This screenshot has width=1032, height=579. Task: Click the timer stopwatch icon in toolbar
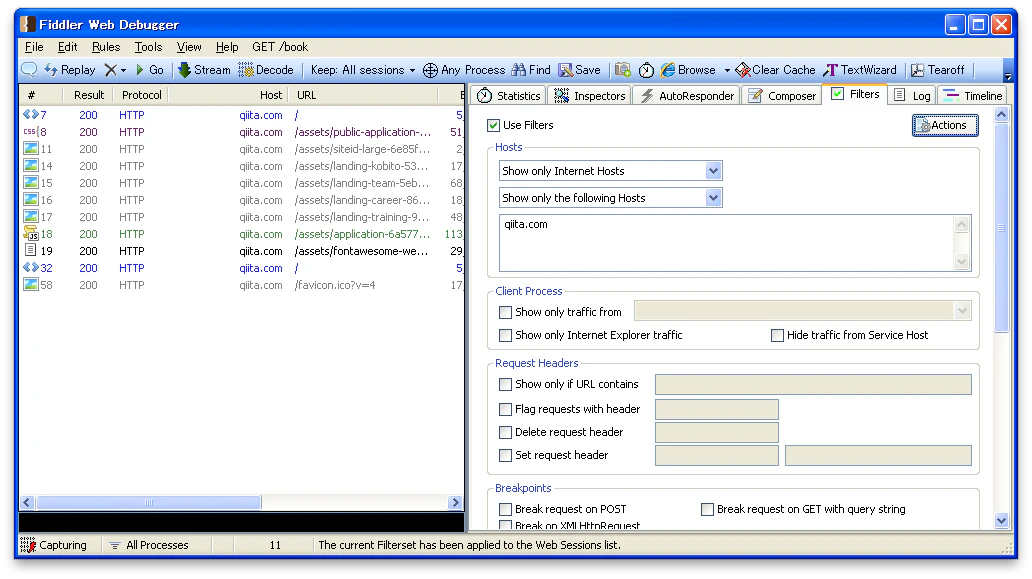646,70
